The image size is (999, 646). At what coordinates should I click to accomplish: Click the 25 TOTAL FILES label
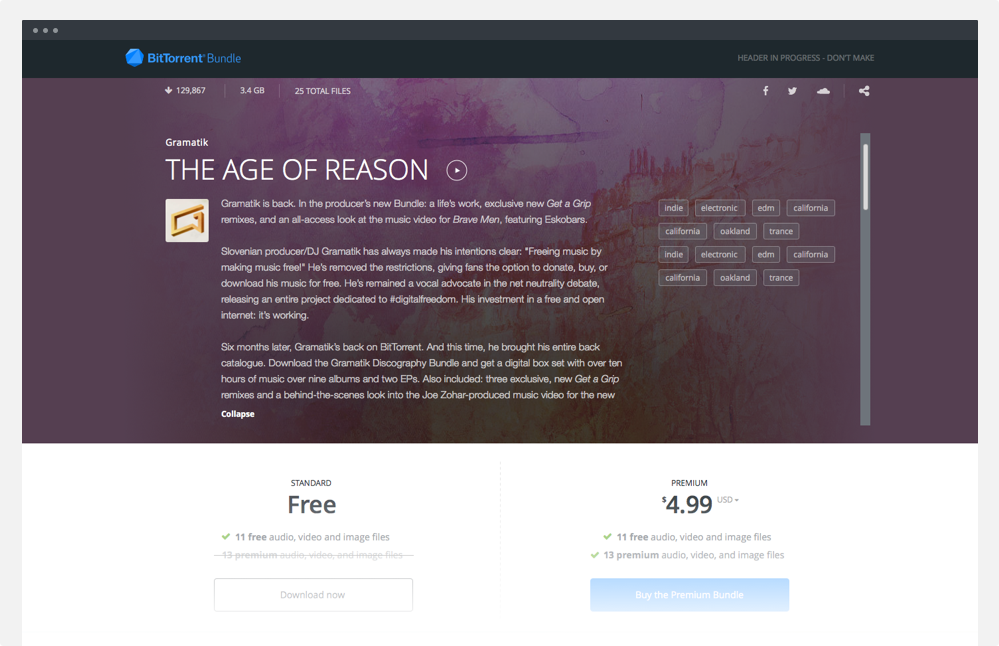click(x=322, y=91)
